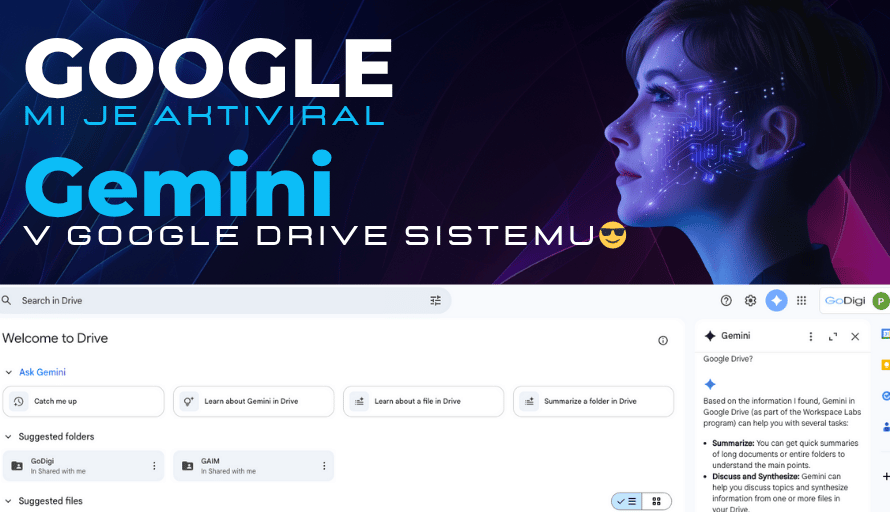Open more actions for GAIM folder
Viewport: 890px width, 512px height.
[324, 466]
